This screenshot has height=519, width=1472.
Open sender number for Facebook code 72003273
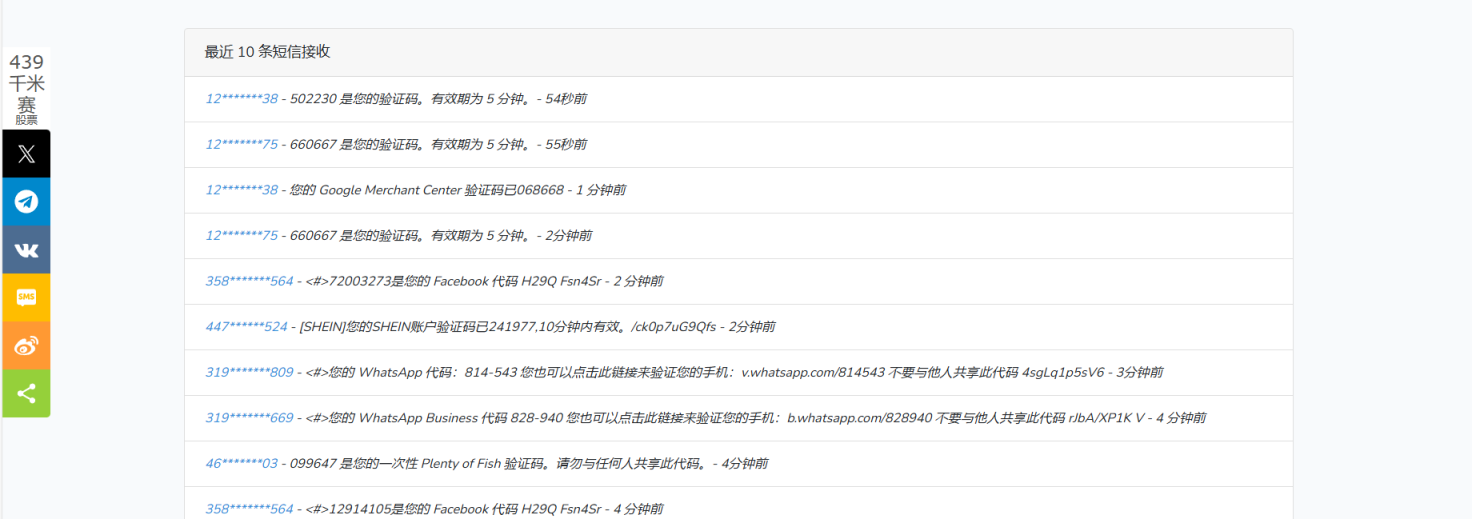(x=250, y=282)
